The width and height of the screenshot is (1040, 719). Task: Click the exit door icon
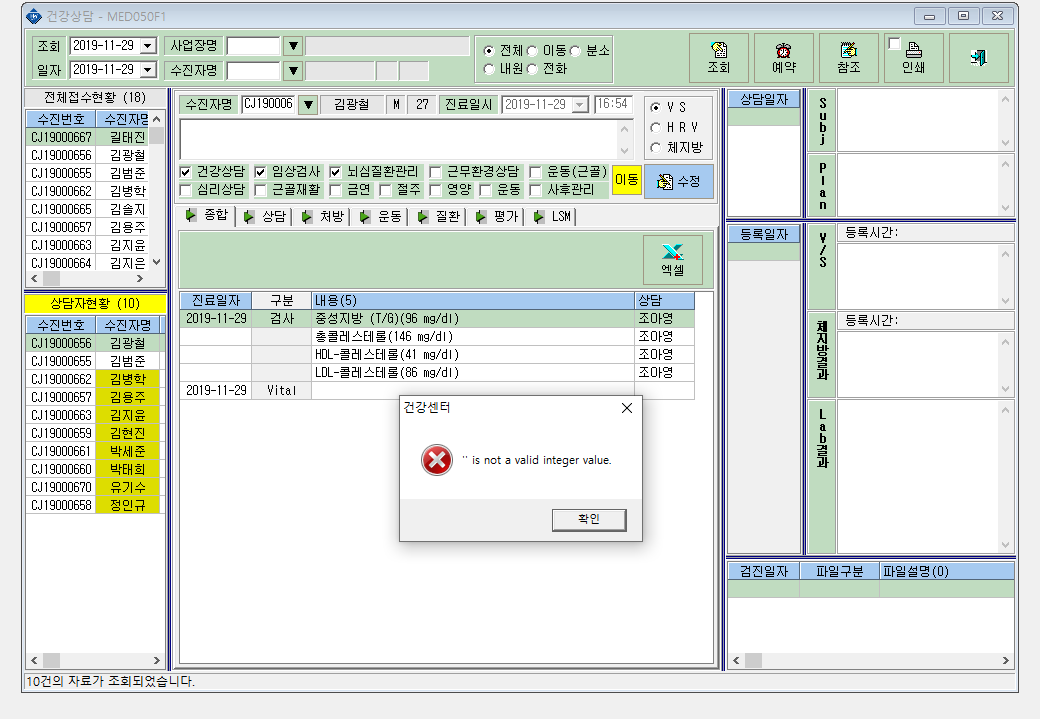[978, 58]
